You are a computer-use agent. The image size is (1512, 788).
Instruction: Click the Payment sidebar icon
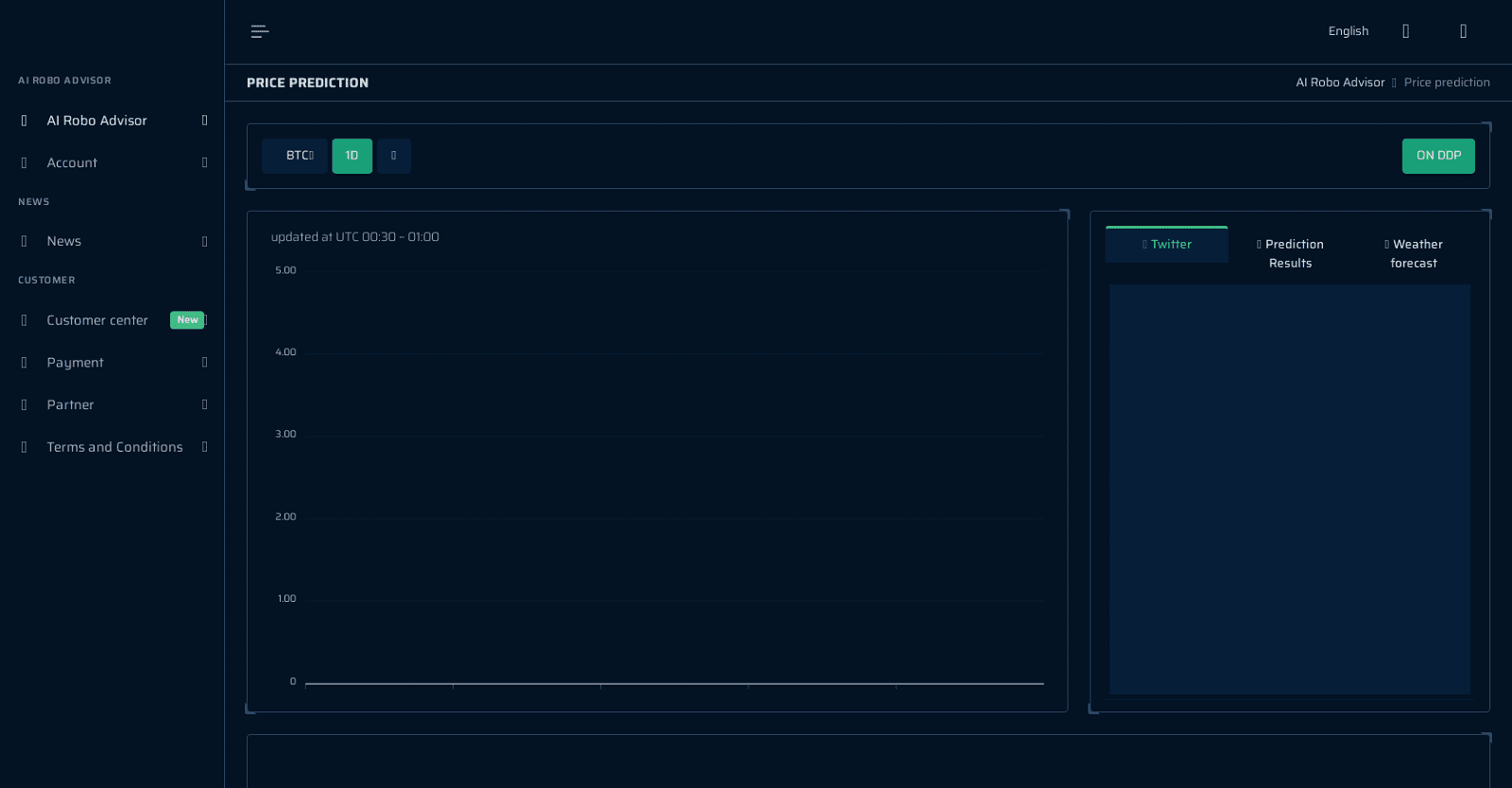[x=24, y=363]
